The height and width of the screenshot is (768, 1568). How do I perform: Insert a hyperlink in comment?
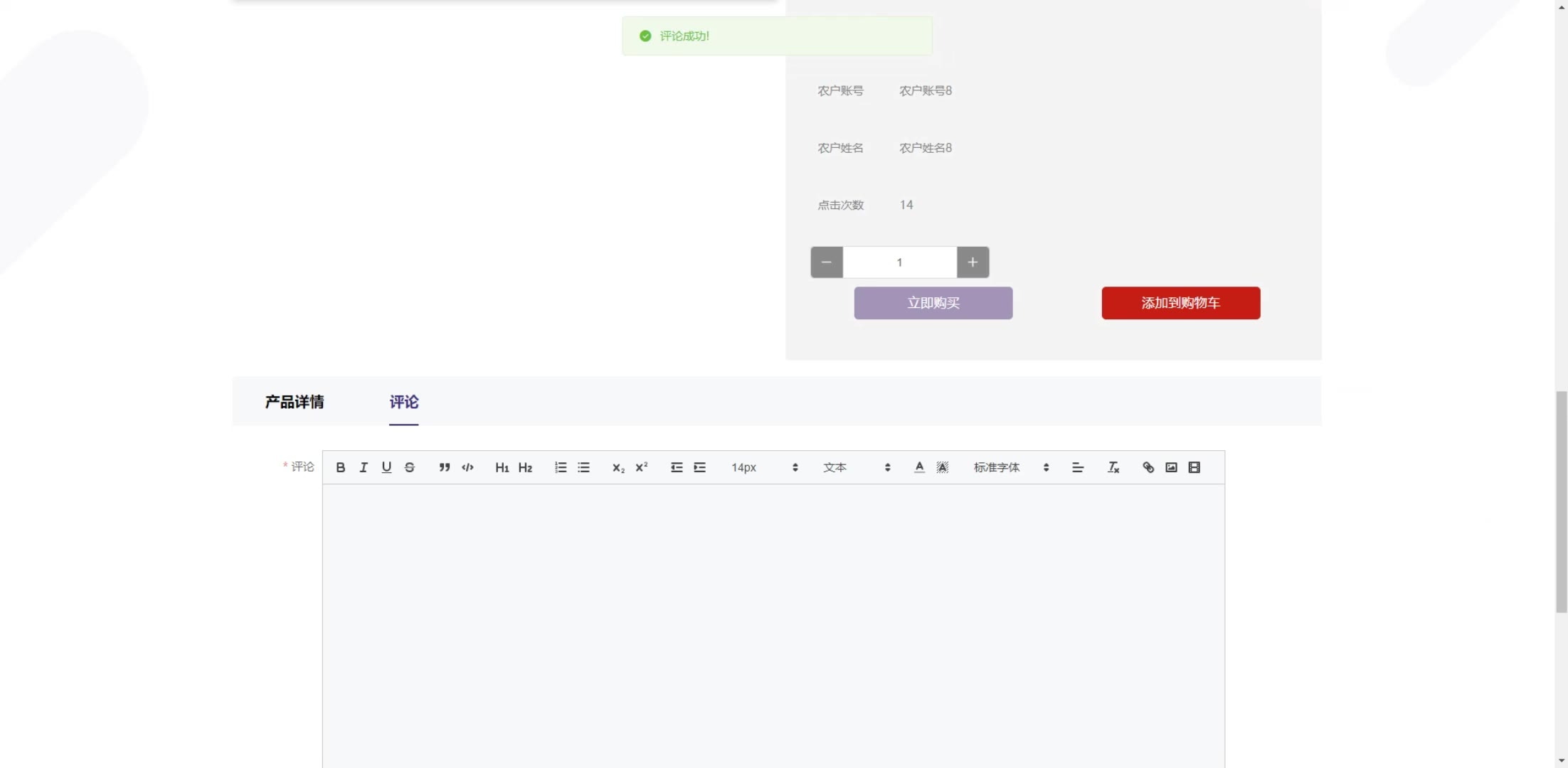coord(1148,467)
